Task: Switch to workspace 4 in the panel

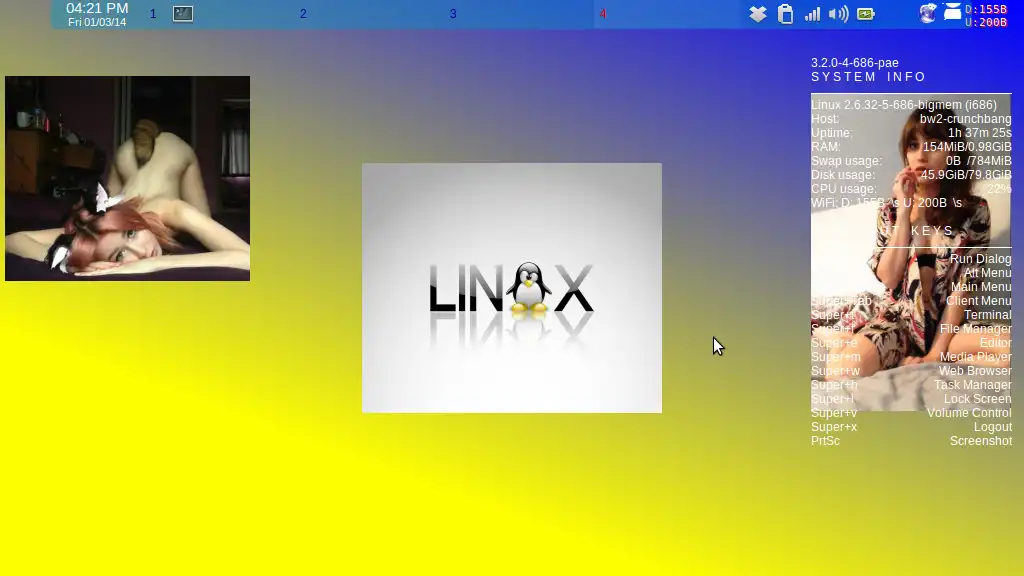Action: click(x=603, y=14)
